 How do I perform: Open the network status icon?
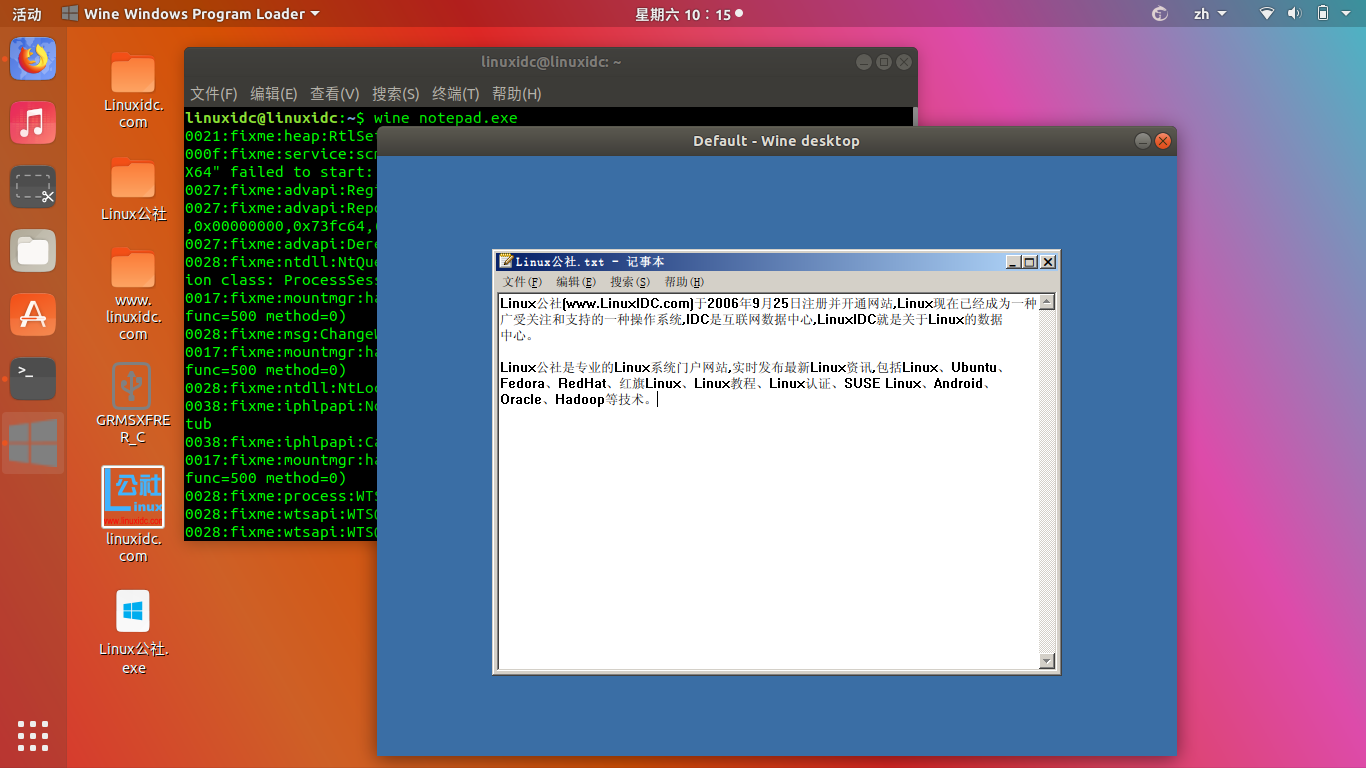point(1267,14)
